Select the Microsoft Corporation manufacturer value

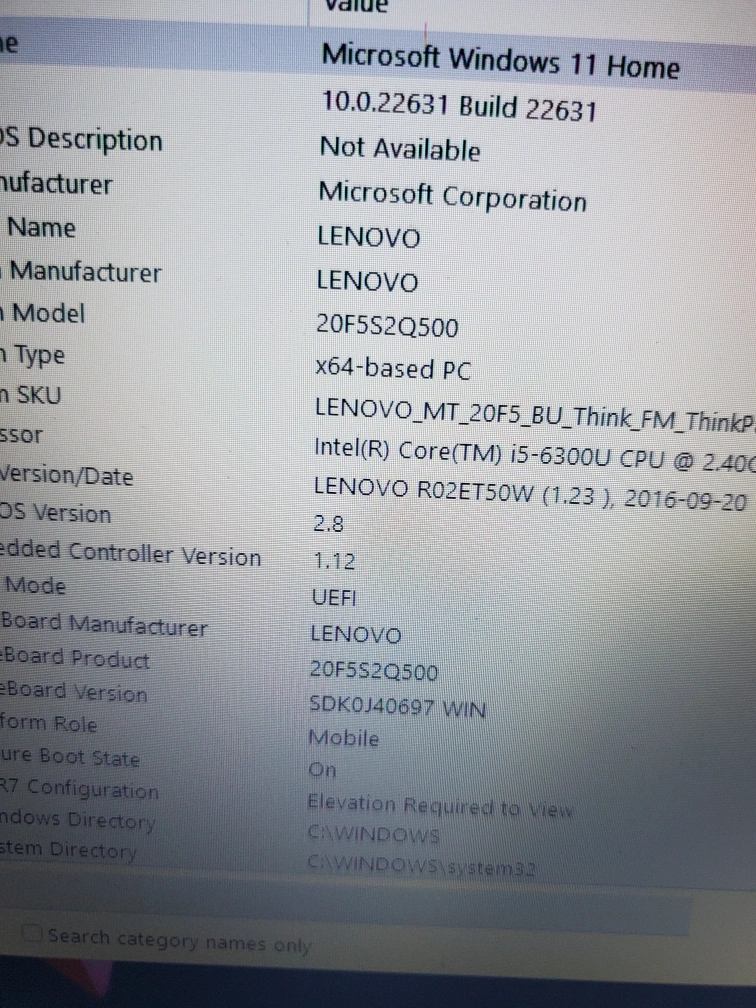coord(452,196)
